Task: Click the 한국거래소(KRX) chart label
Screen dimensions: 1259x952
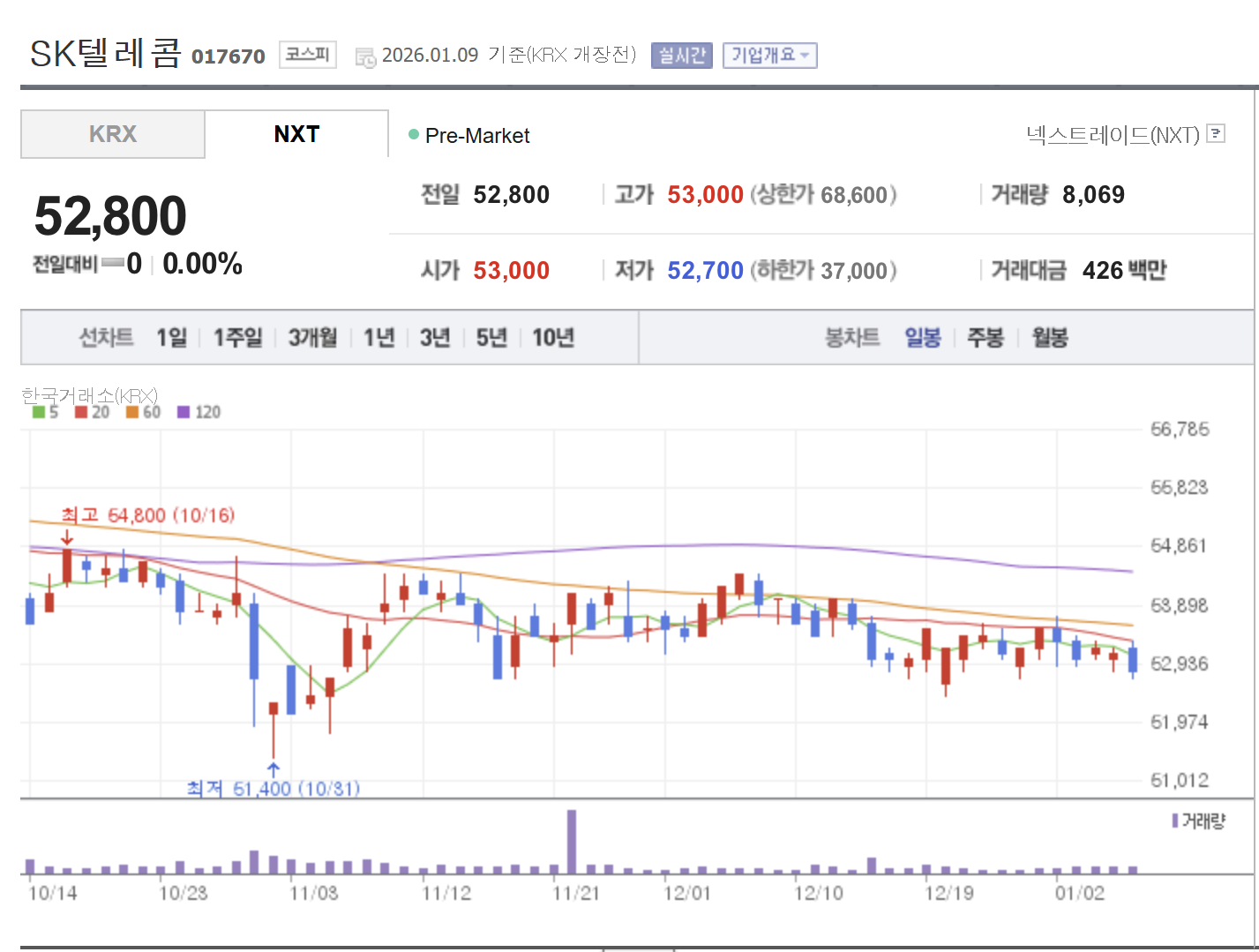Action: tap(89, 395)
